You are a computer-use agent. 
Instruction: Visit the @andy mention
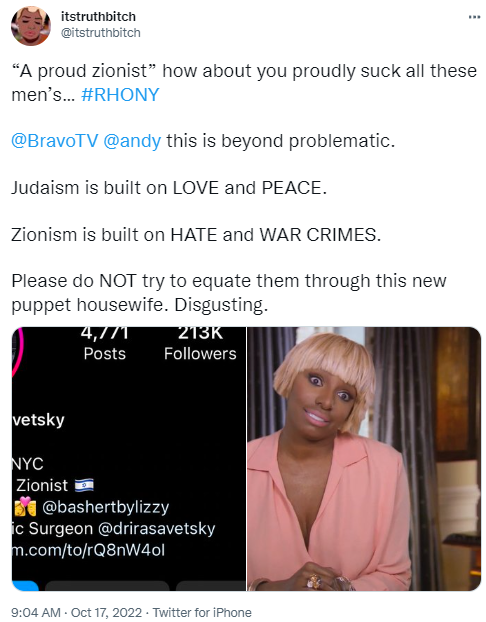click(x=132, y=141)
